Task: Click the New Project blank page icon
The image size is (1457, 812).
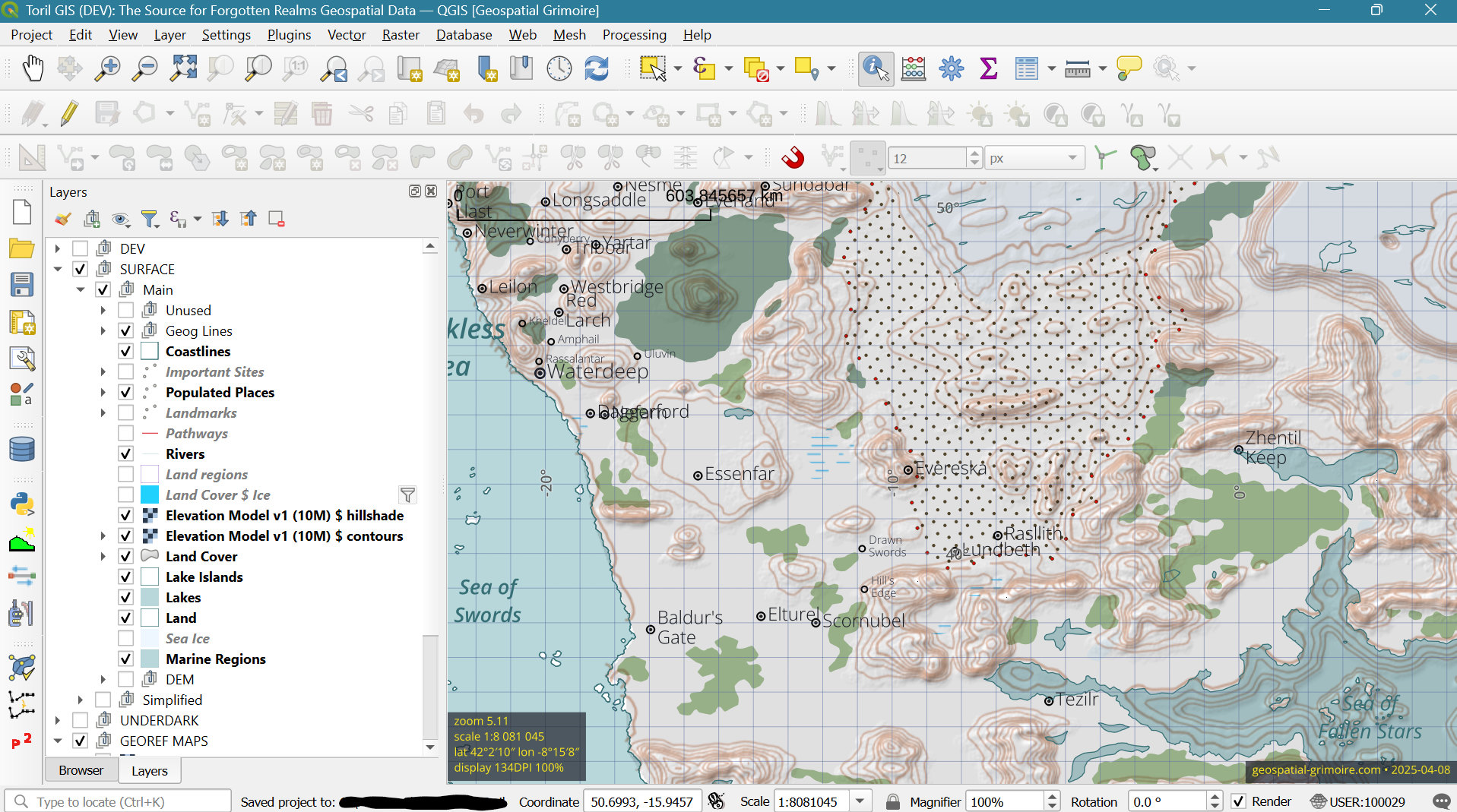Action: [x=22, y=212]
